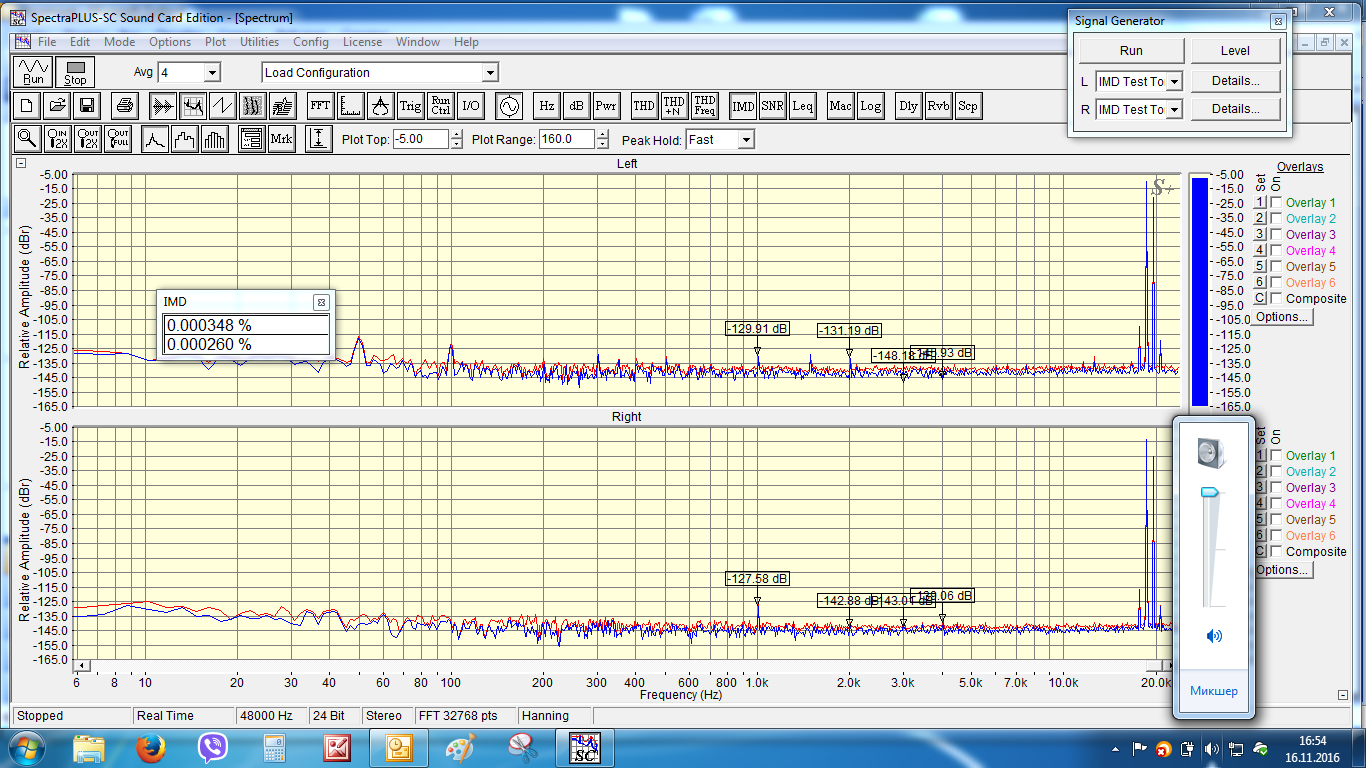Open the L channel IMD Test dropdown
Viewport: 1366px width, 768px height.
pos(1174,82)
